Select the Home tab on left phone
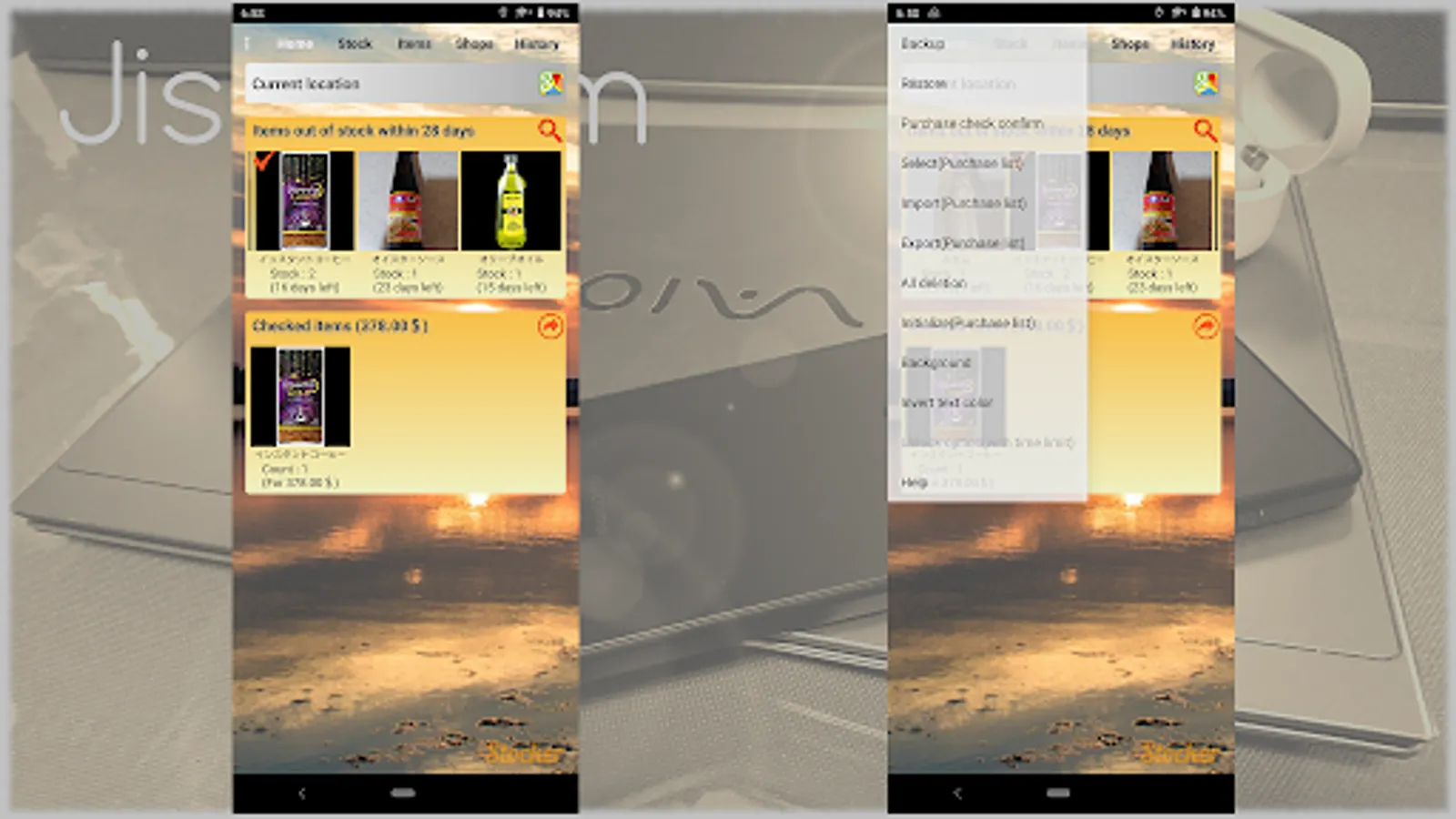Screen dimensions: 1456x819 (295, 44)
